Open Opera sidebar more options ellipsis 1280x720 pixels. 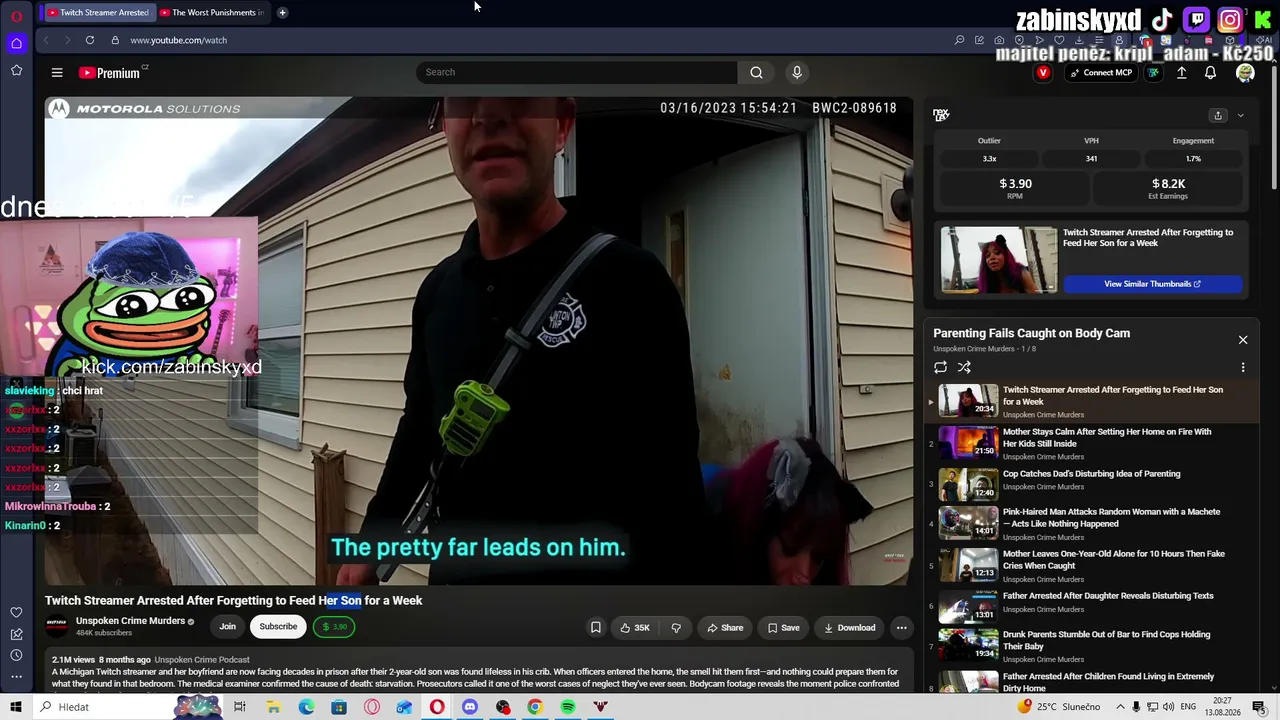coord(16,677)
